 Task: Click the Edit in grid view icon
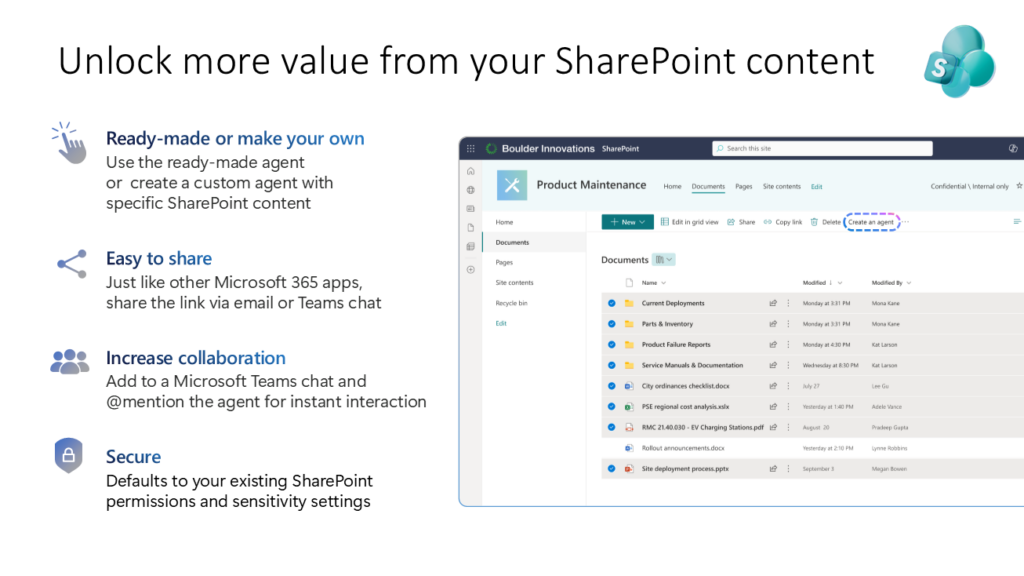665,222
